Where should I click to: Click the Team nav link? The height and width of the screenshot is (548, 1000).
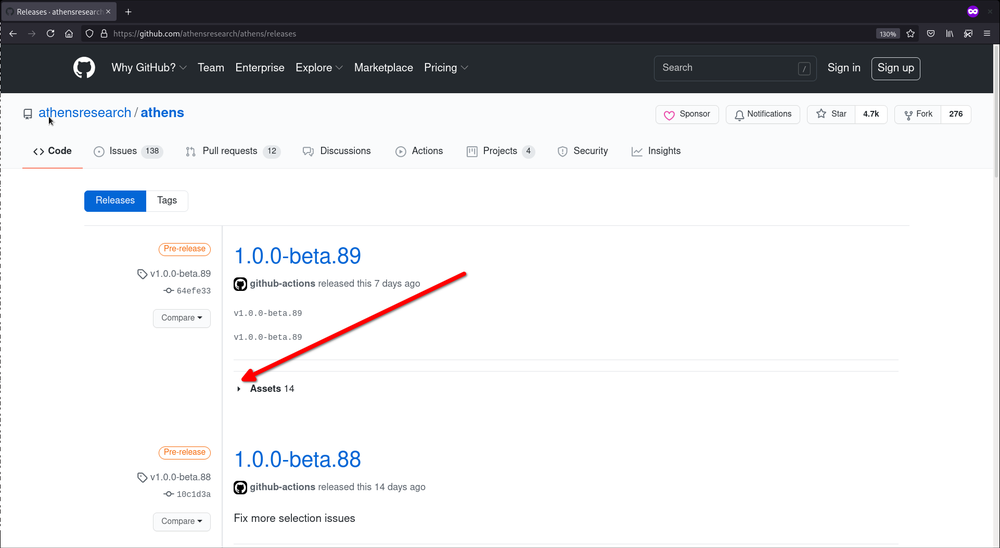point(211,68)
